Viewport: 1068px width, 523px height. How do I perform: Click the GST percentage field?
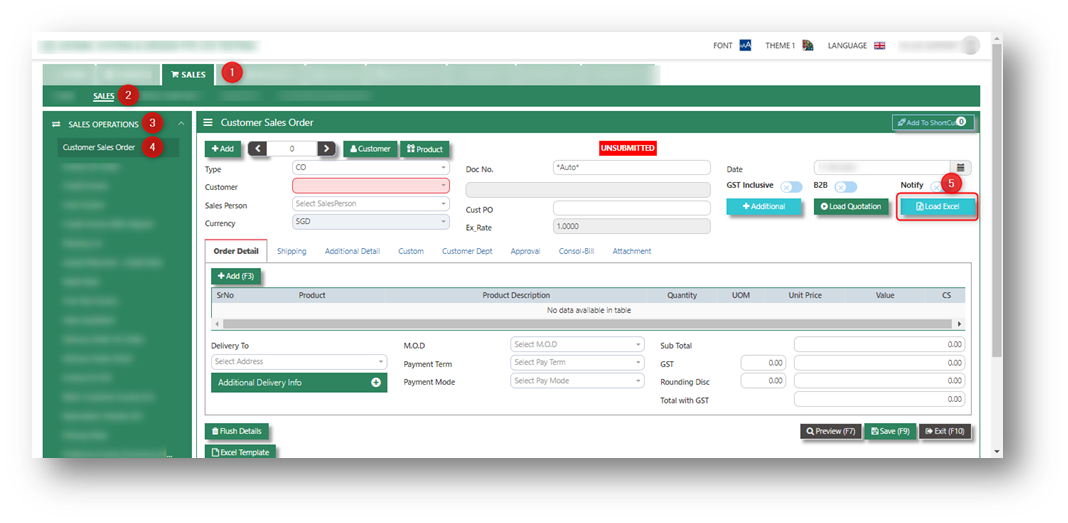763,363
